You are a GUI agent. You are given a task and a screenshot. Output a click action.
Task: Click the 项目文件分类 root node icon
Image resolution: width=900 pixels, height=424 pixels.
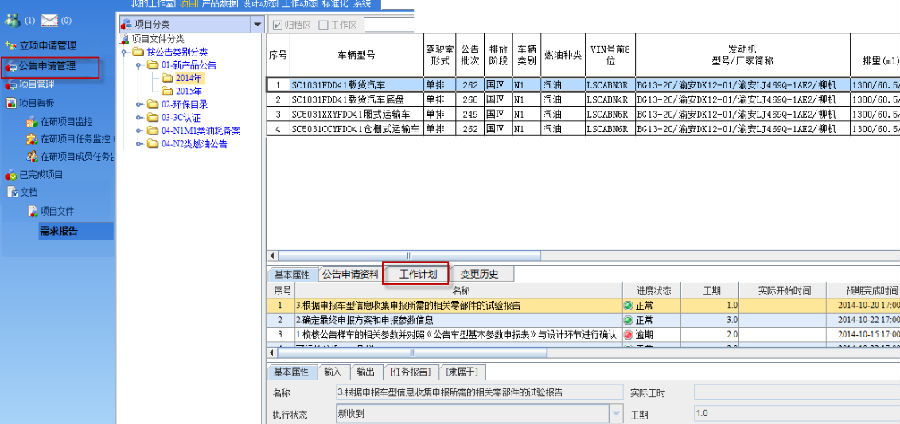pos(124,38)
